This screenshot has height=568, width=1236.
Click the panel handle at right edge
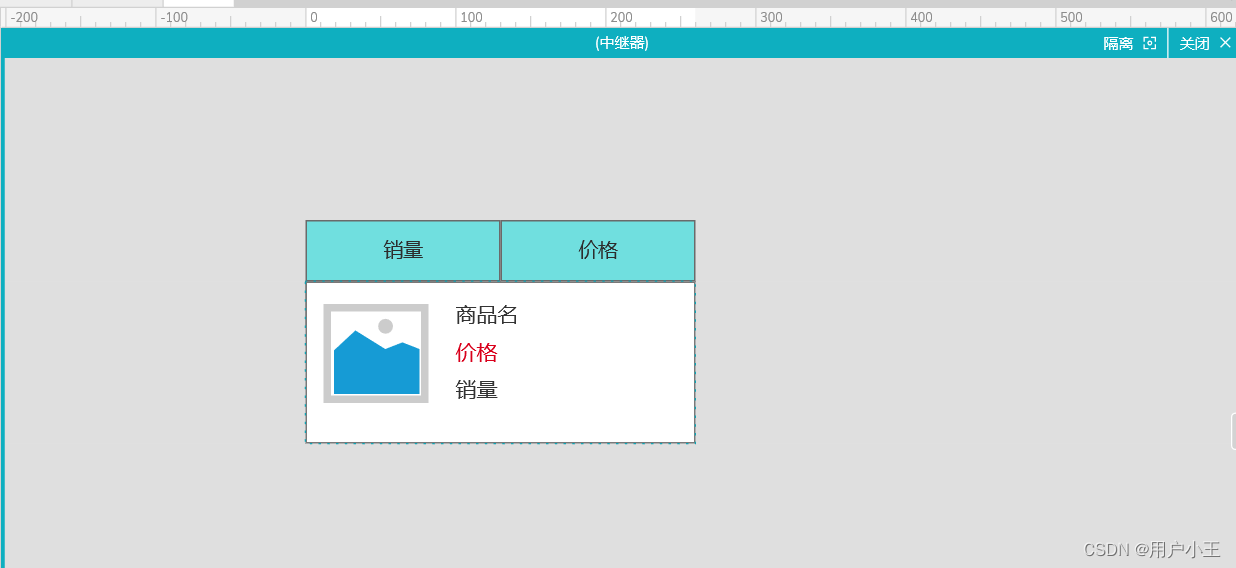pyautogui.click(x=1233, y=432)
